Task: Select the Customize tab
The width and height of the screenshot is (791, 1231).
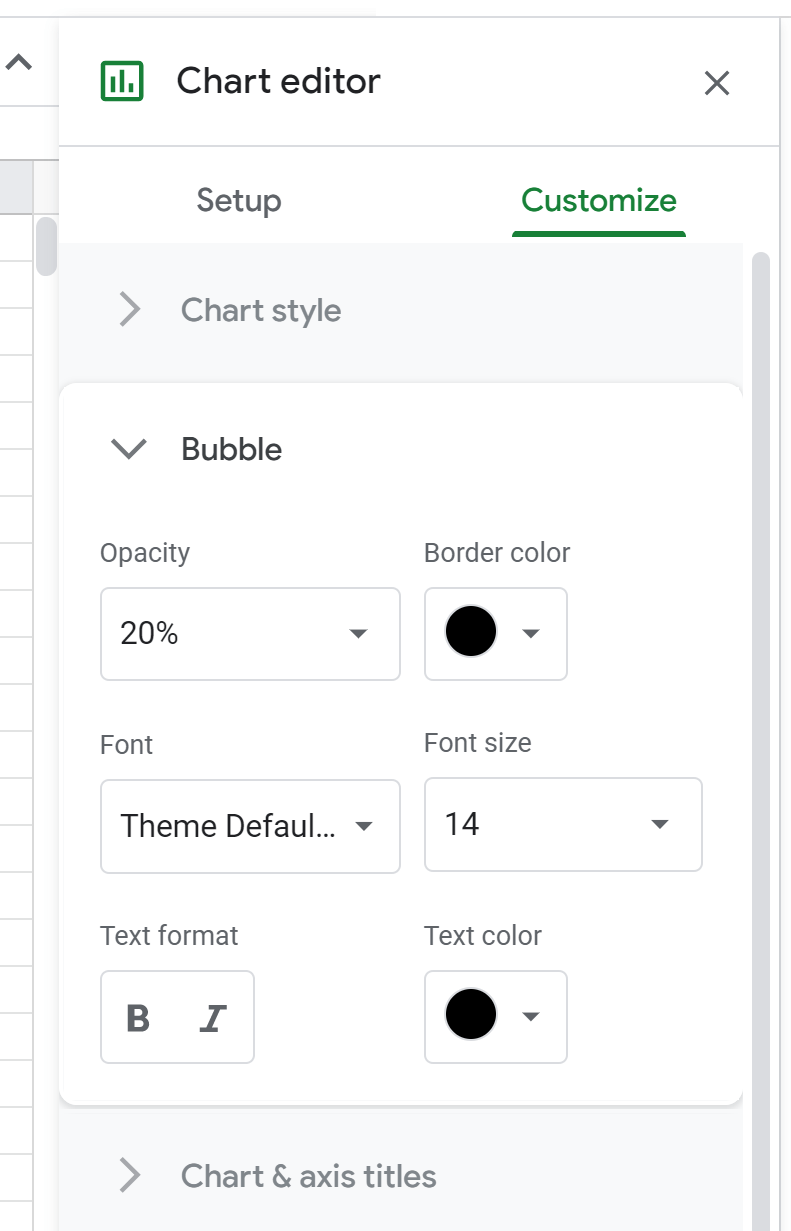Action: tap(598, 200)
